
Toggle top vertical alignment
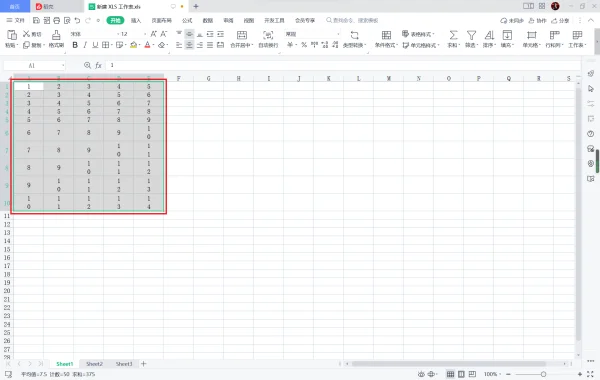(179, 34)
